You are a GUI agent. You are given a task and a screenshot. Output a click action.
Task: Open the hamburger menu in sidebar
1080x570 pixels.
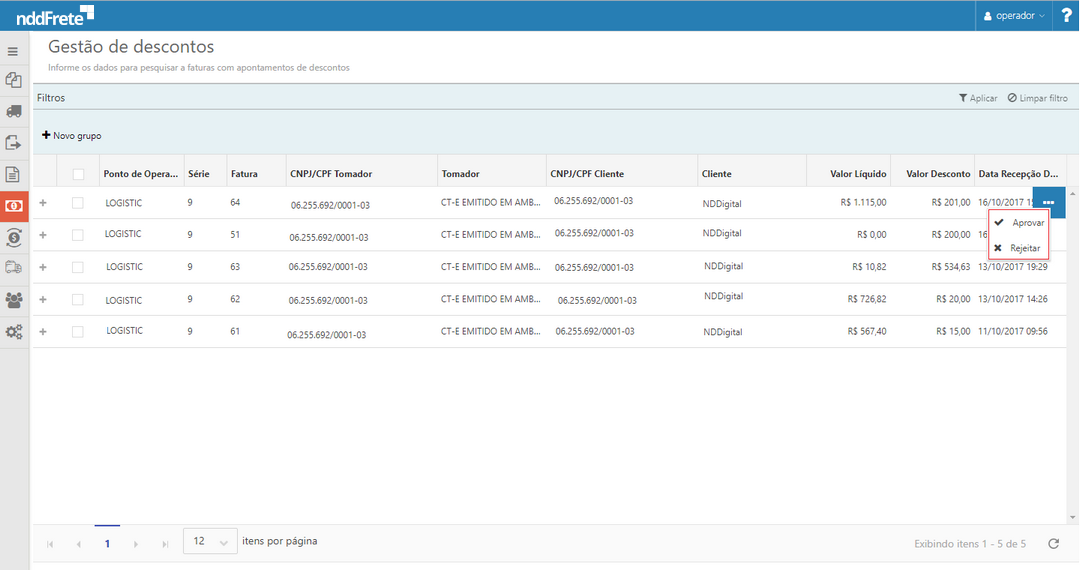click(14, 51)
